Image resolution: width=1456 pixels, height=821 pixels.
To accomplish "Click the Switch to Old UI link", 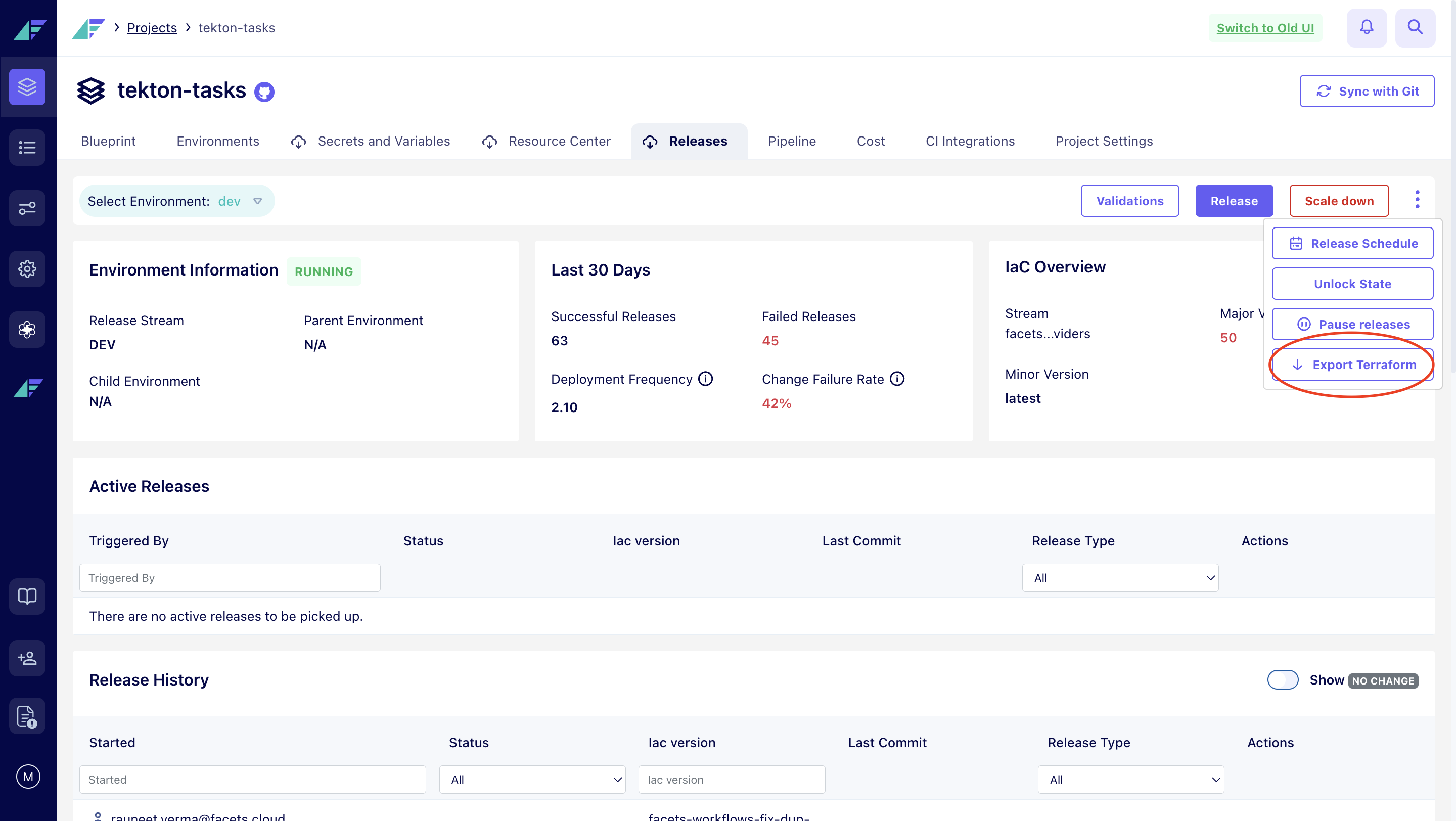I will click(1265, 28).
